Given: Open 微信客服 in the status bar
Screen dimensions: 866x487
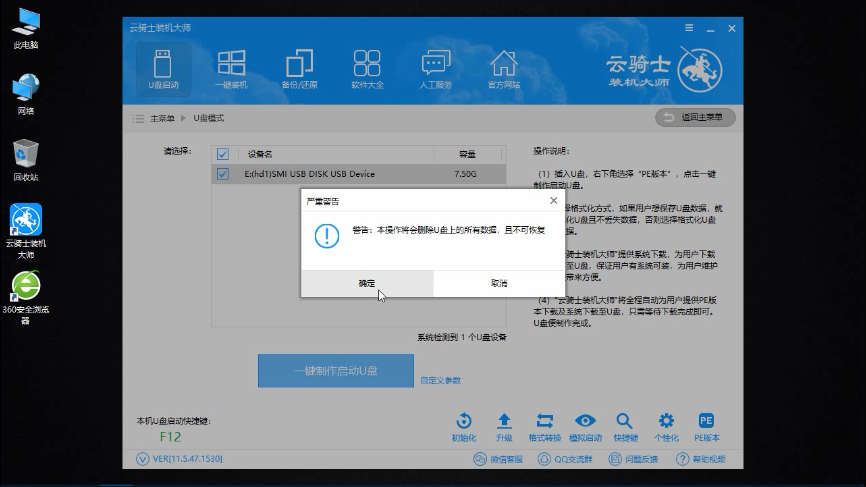Looking at the screenshot, I should pos(498,459).
